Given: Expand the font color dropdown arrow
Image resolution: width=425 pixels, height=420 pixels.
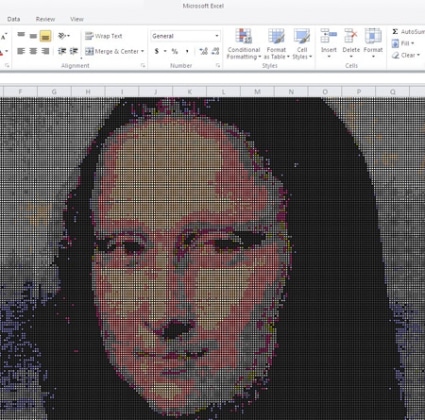Looking at the screenshot, I should tap(7, 51).
